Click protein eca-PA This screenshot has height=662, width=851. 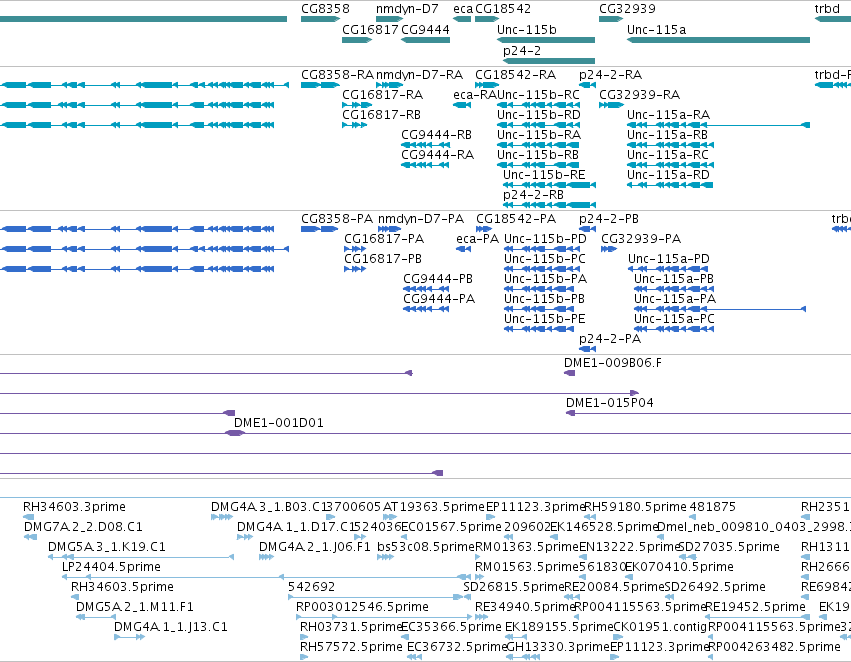click(478, 239)
